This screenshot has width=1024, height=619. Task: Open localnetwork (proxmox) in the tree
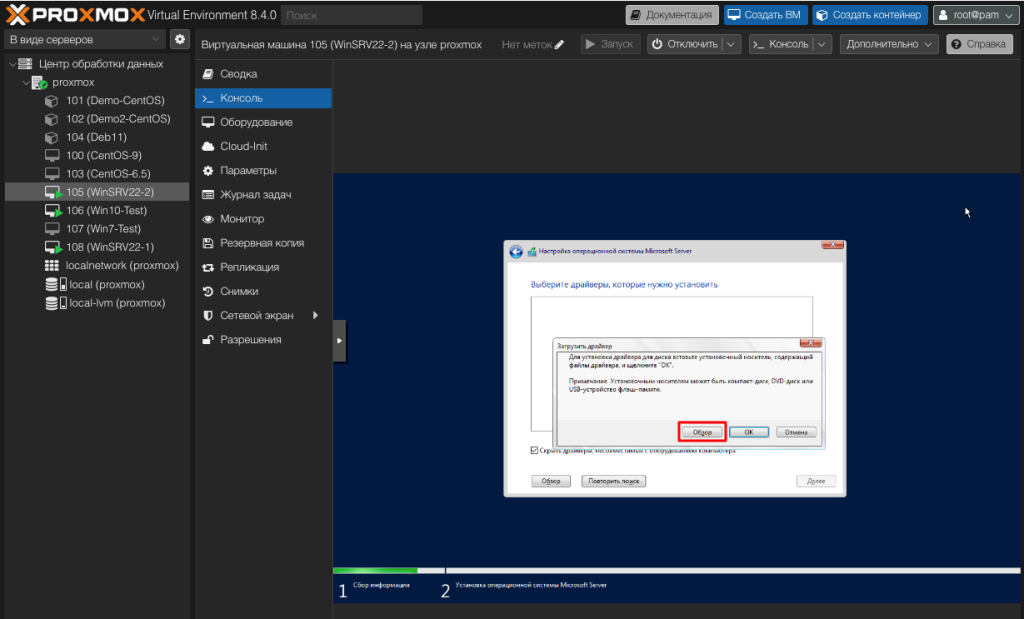121,266
